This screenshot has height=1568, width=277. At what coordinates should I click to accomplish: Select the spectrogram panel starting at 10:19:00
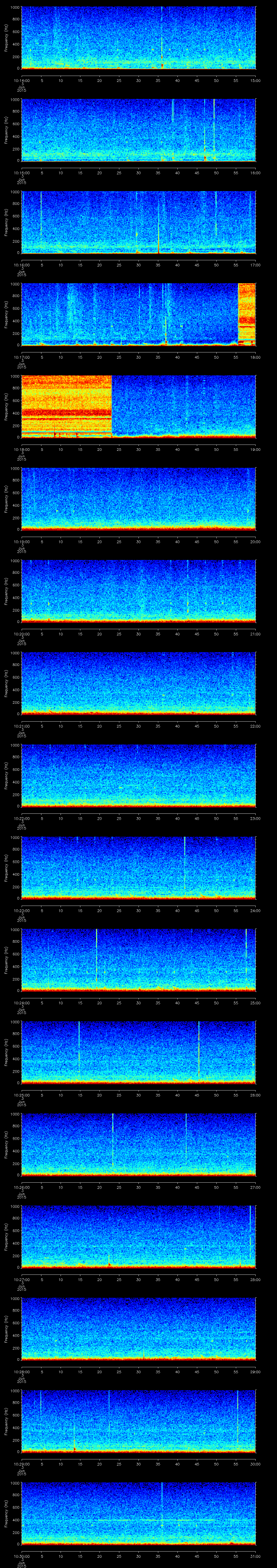tap(138, 499)
